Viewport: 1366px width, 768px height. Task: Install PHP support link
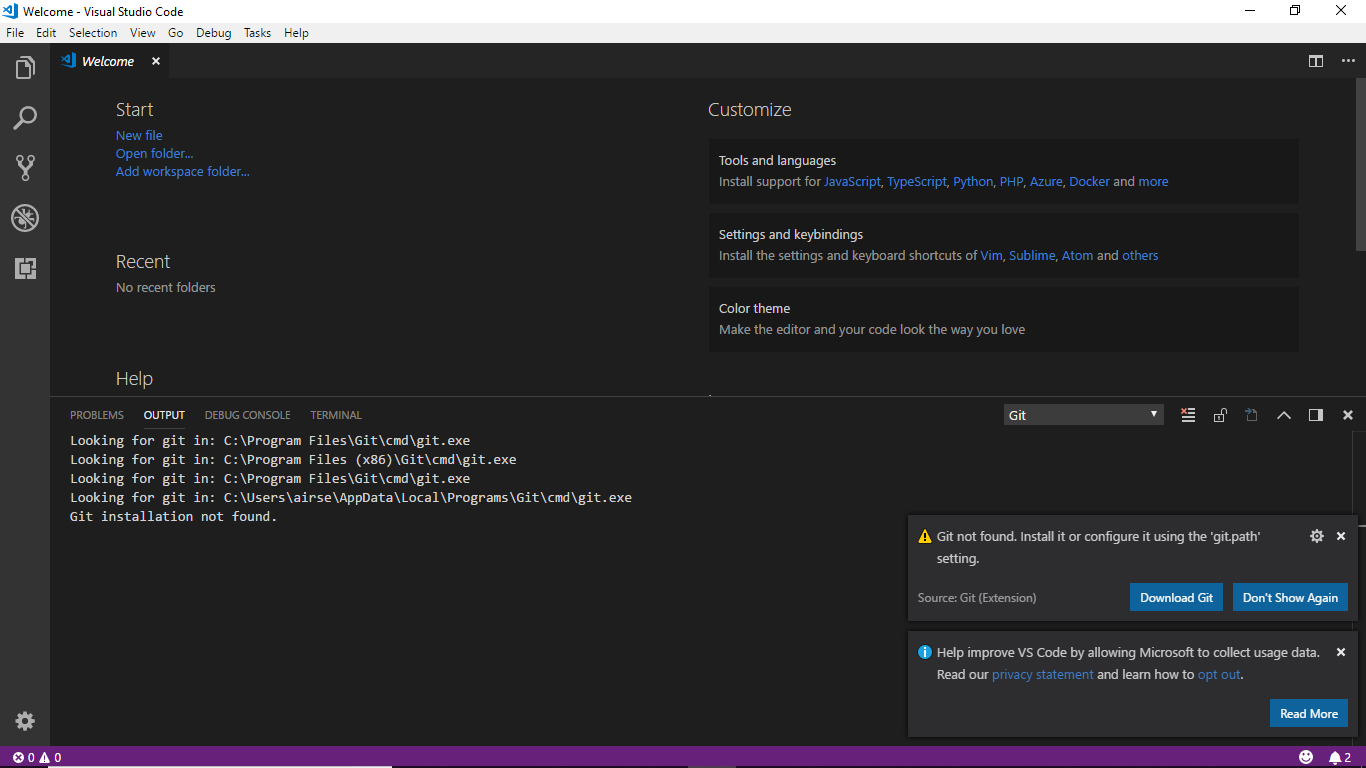1011,182
